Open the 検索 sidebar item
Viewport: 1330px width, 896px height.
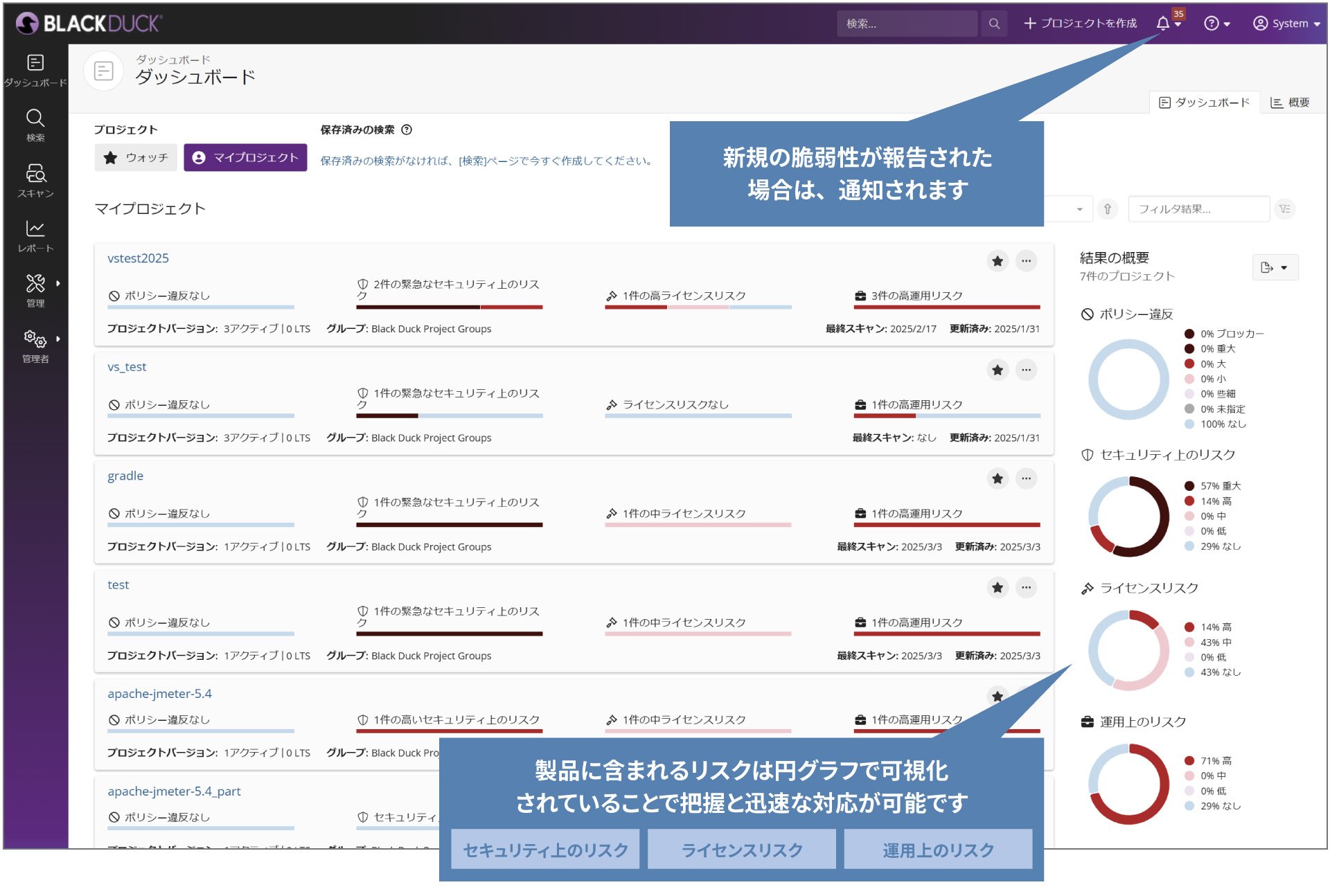(35, 125)
